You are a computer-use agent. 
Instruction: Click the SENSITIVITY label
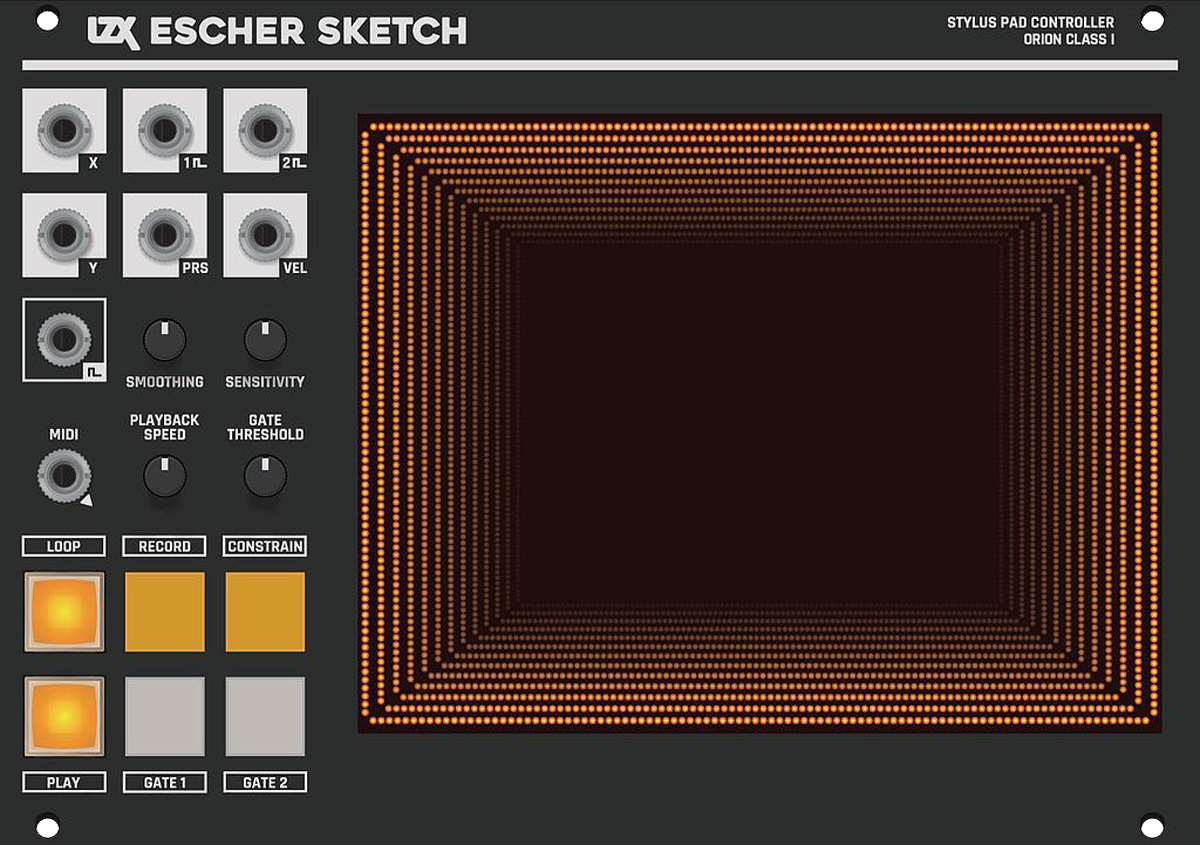(265, 382)
